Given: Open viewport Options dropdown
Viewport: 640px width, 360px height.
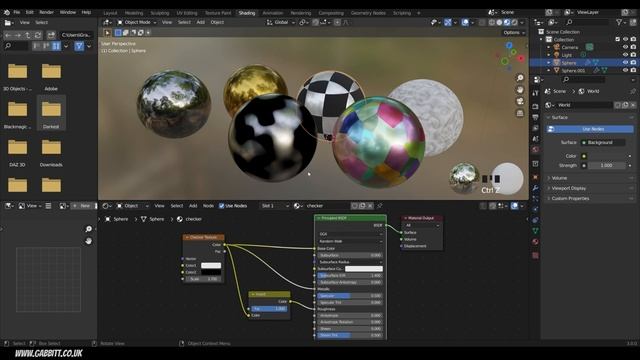Looking at the screenshot, I should point(514,33).
